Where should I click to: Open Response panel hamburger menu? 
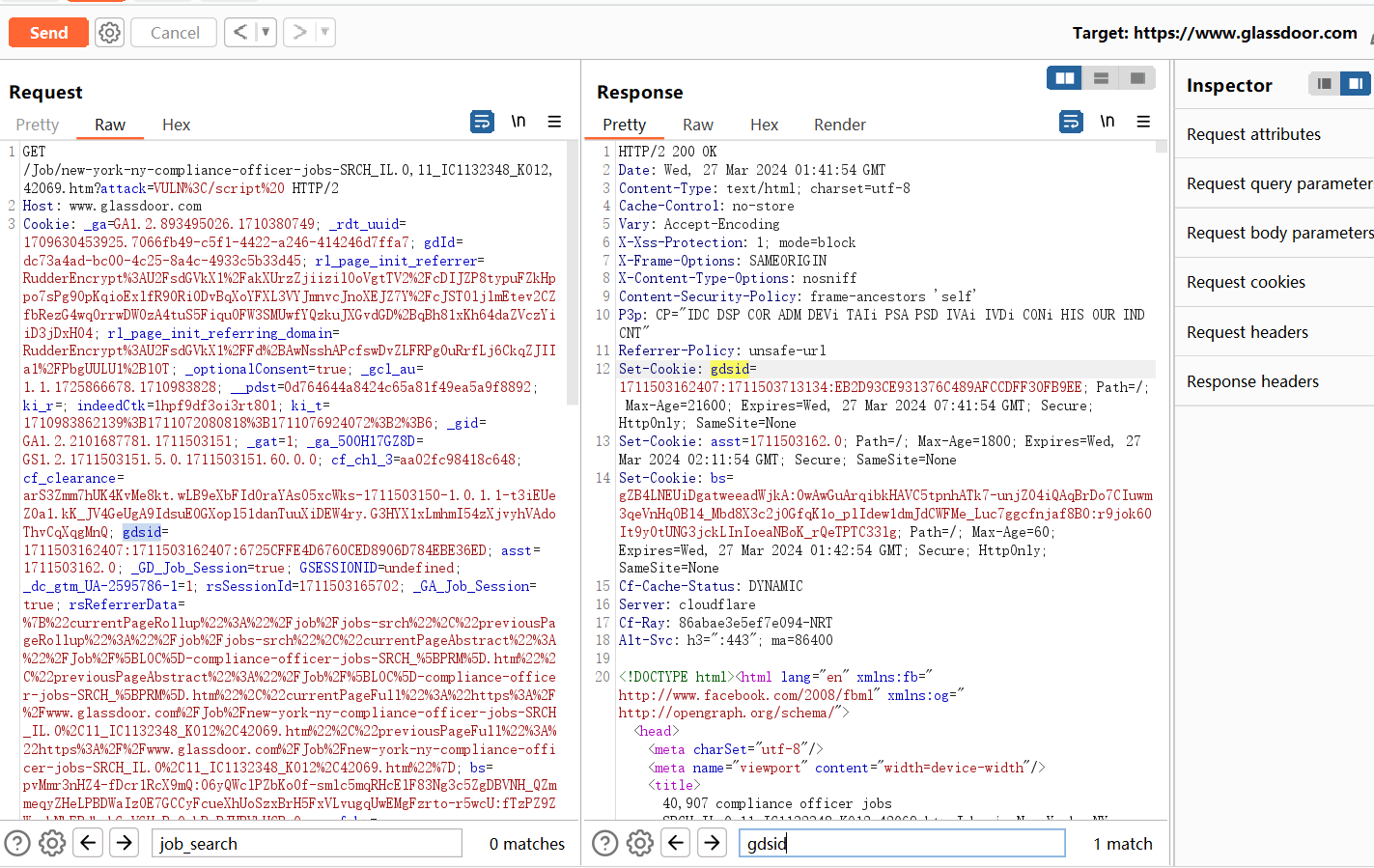tap(1143, 122)
